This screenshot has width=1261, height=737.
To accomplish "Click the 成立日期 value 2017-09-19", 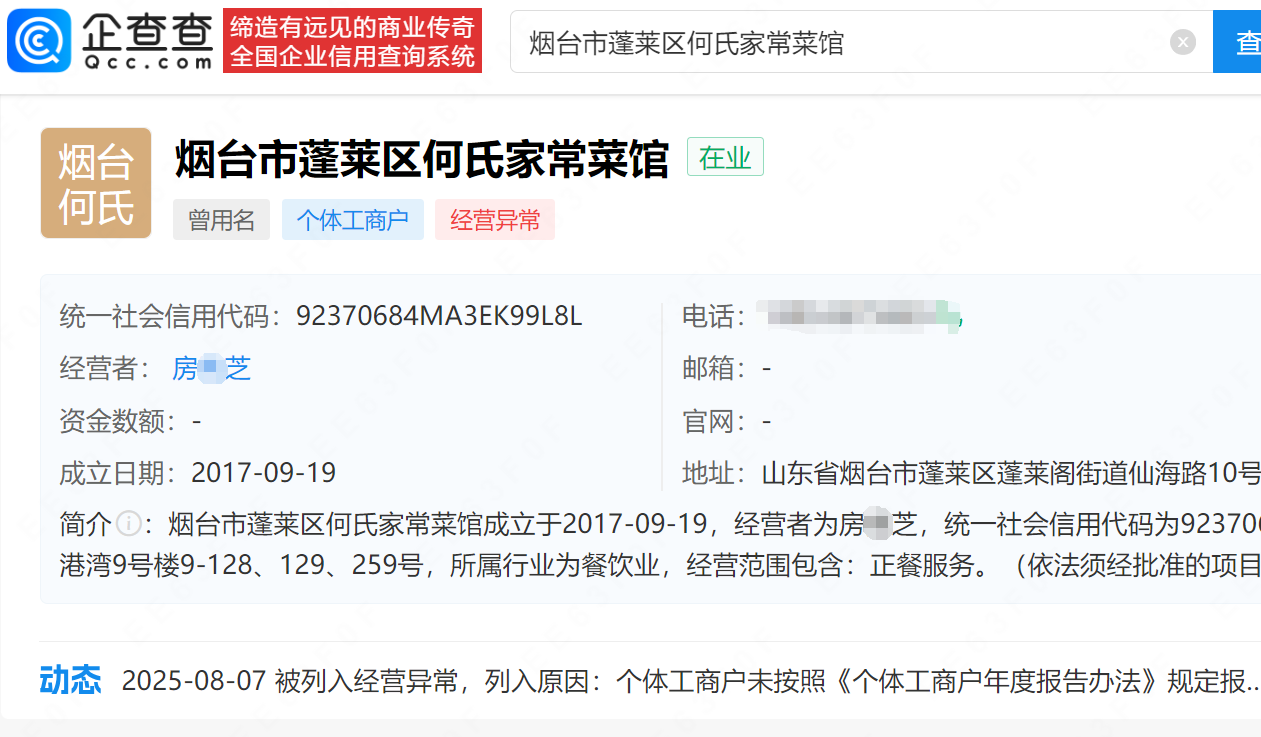I will pyautogui.click(x=263, y=472).
